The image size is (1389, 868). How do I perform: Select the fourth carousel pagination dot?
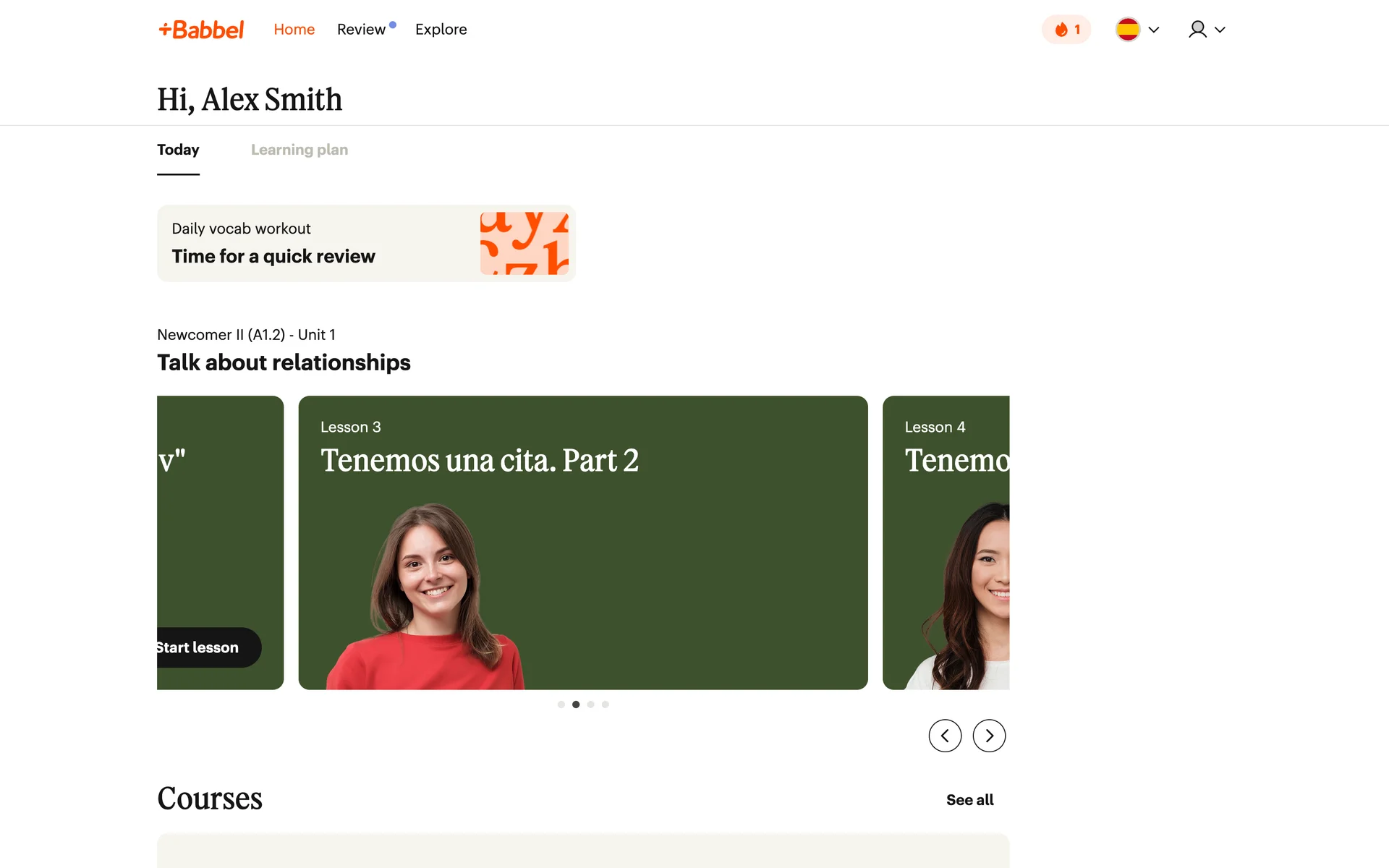click(606, 705)
